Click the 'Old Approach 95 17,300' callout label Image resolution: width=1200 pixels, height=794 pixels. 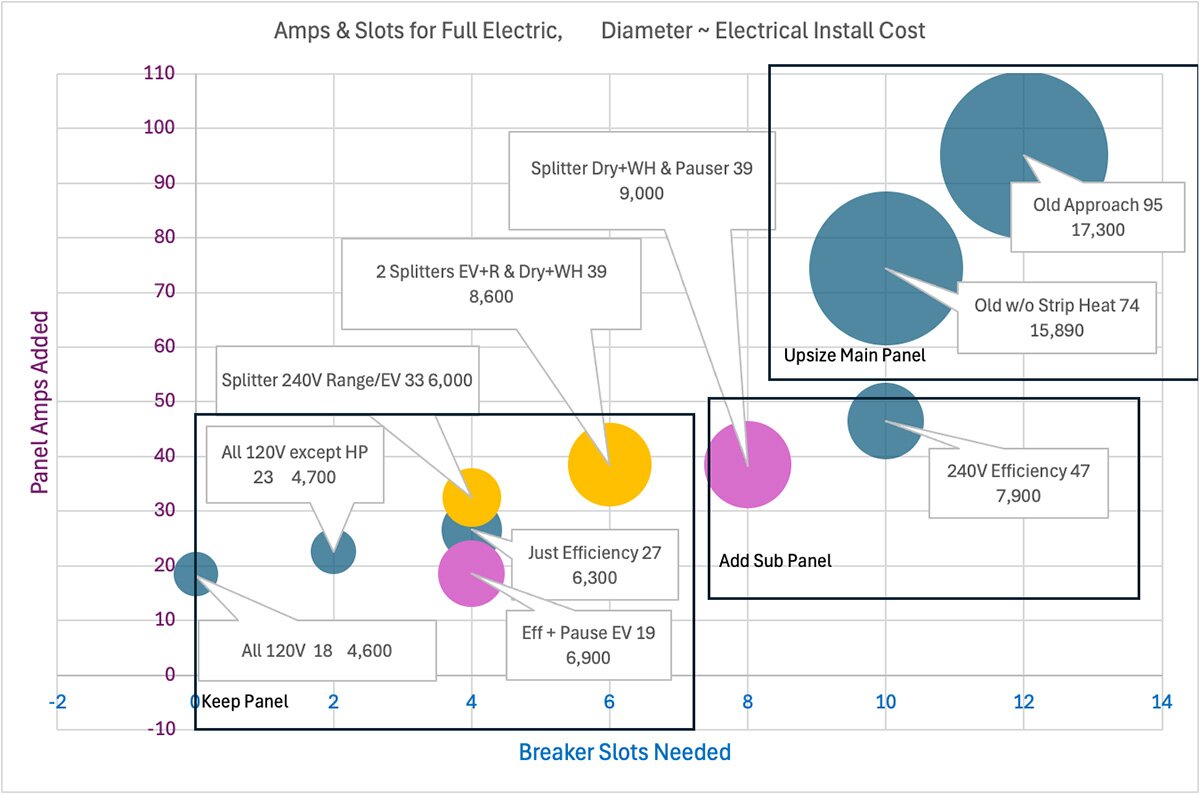(x=1097, y=217)
